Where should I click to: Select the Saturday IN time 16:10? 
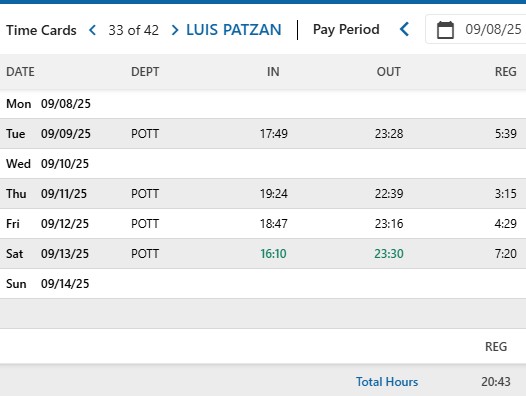click(x=273, y=254)
